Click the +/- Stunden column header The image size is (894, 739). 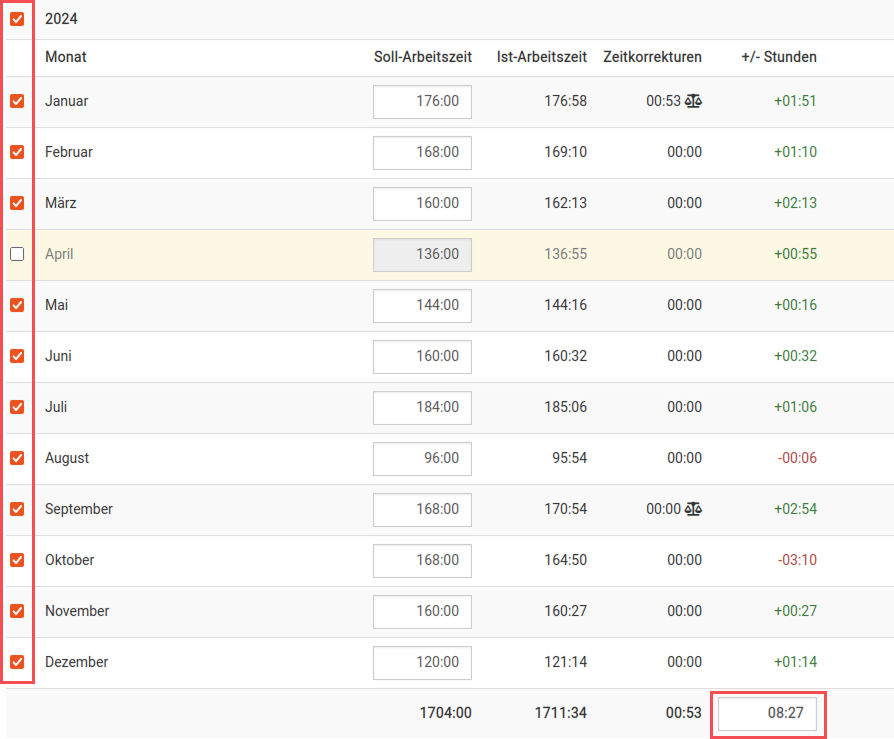coord(778,57)
